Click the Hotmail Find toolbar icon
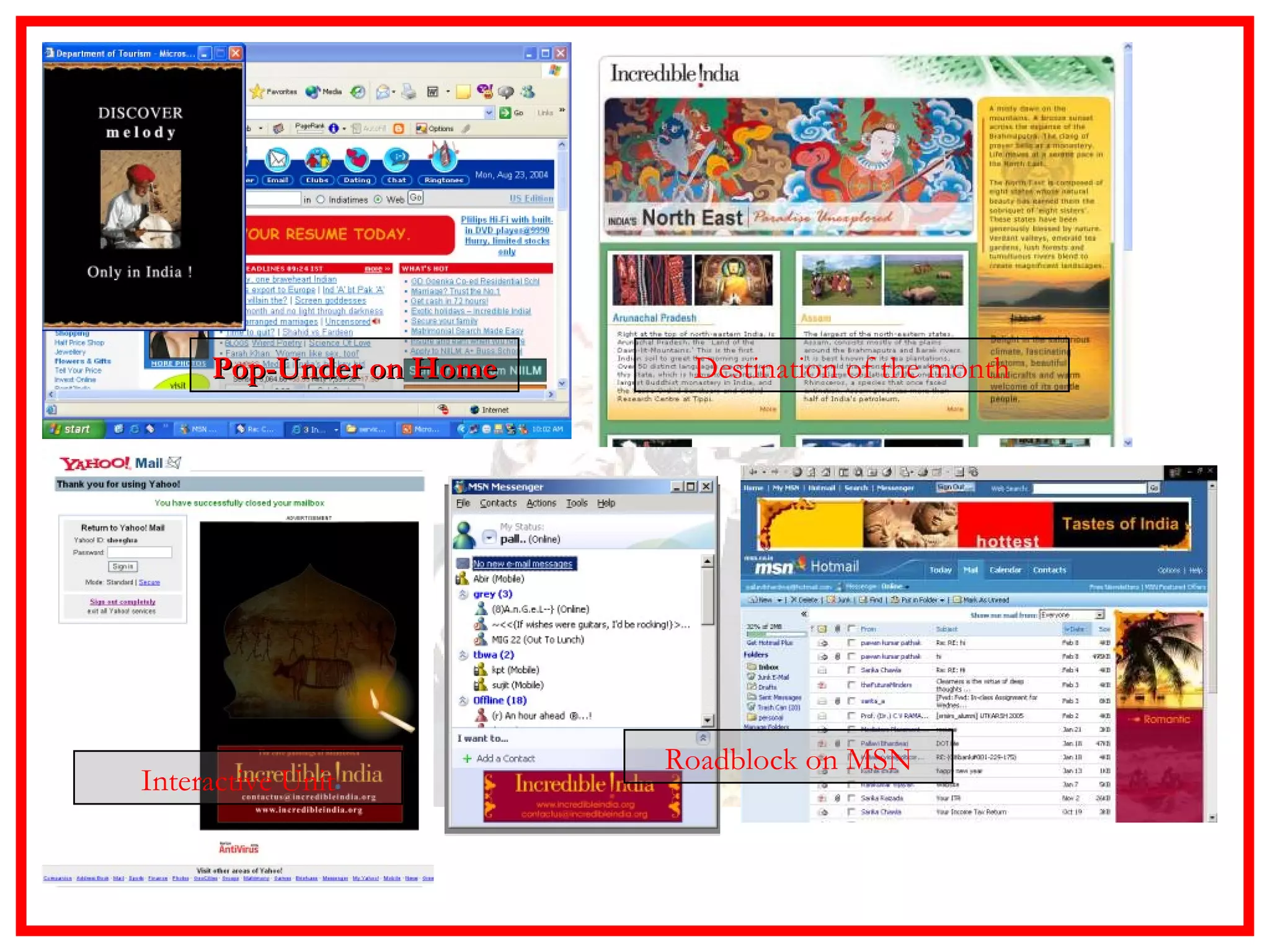The width and height of the screenshot is (1270, 952). click(x=871, y=600)
